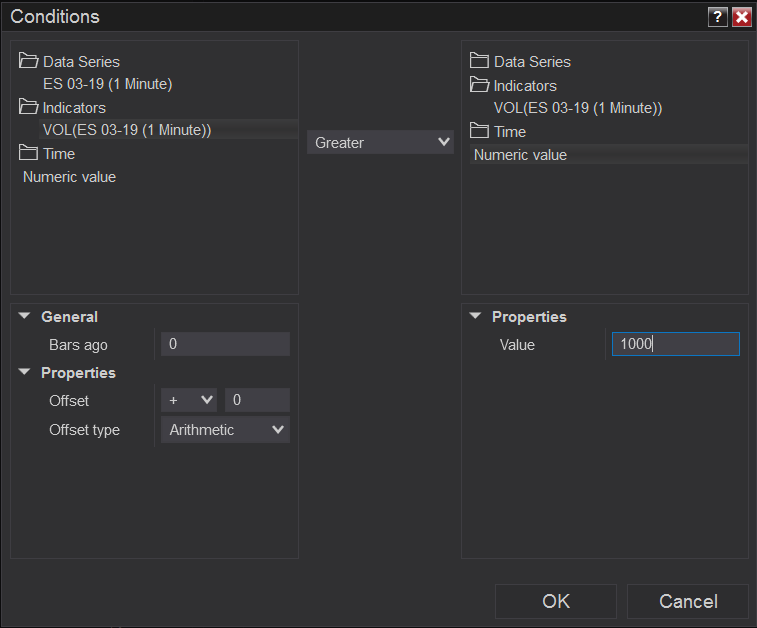Open the offset sign dropdown showing plus
Viewport: 757px width, 628px height.
coord(189,400)
